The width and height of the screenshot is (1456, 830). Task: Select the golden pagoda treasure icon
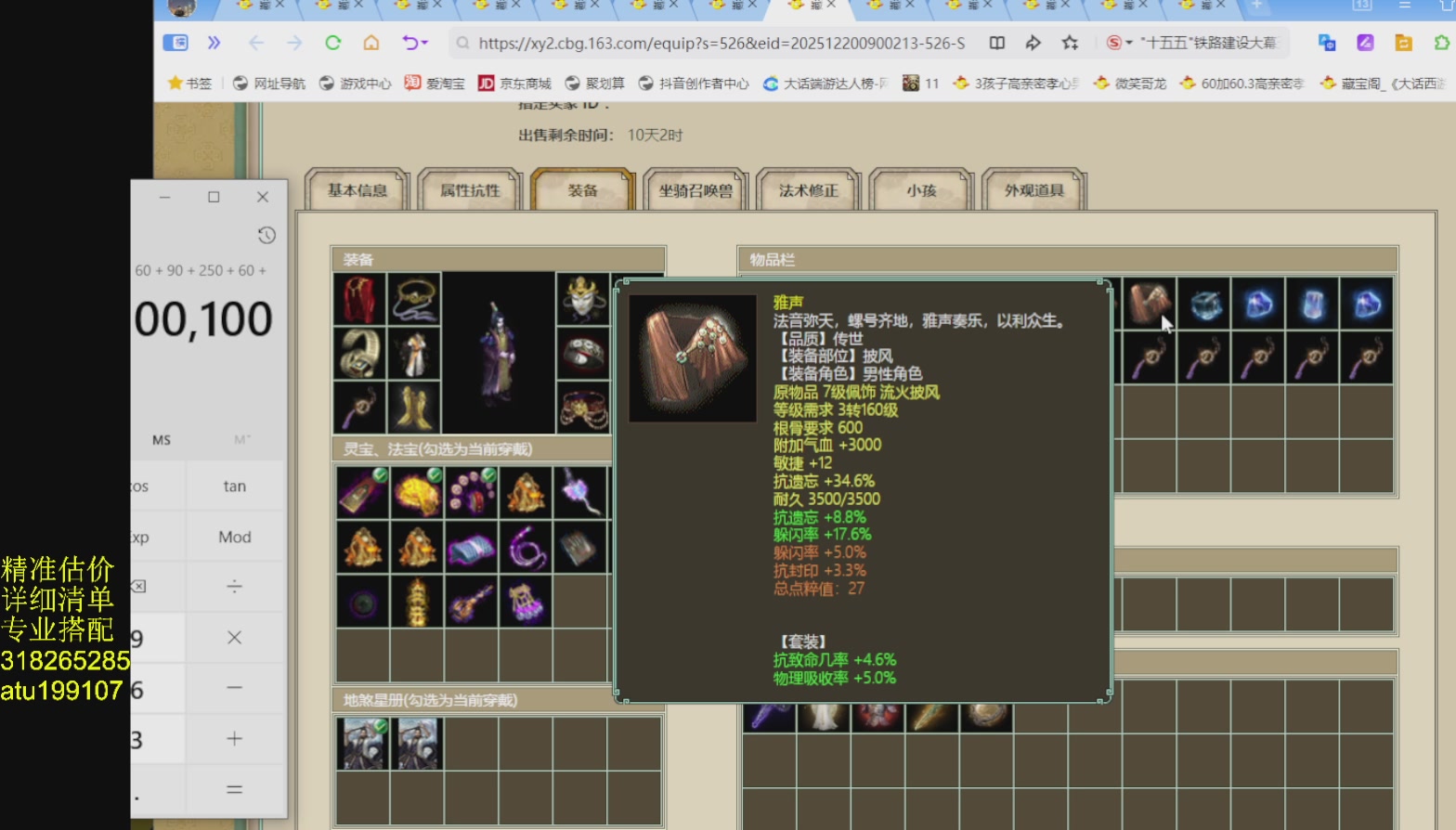pos(416,601)
